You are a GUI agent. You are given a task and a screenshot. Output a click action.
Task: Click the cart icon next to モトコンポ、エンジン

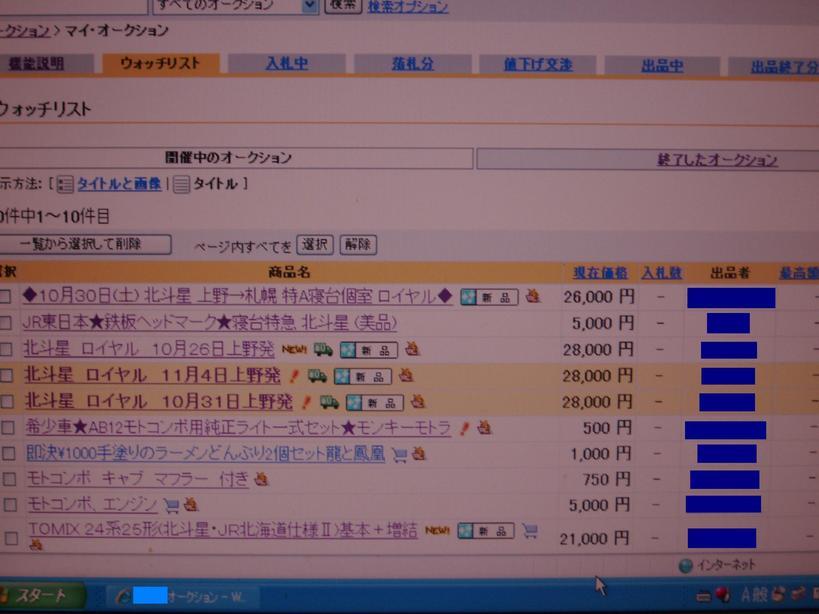171,505
